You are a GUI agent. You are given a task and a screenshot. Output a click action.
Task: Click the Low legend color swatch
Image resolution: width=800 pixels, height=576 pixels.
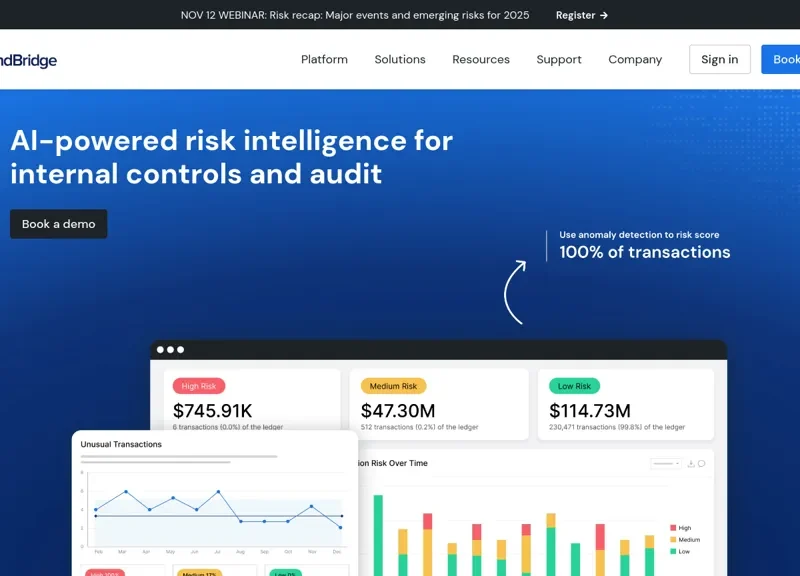pyautogui.click(x=672, y=549)
